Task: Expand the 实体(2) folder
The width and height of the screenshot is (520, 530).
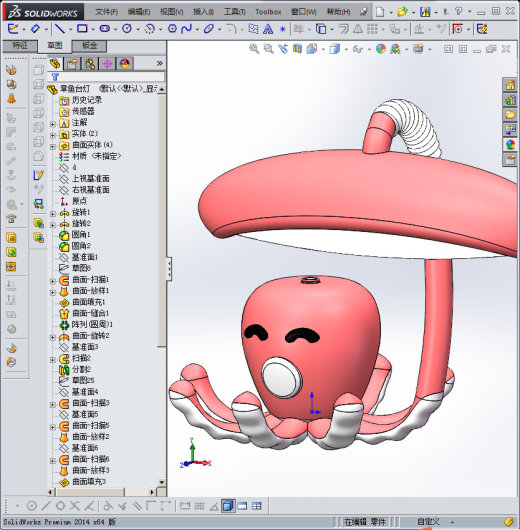Action: pos(53,135)
